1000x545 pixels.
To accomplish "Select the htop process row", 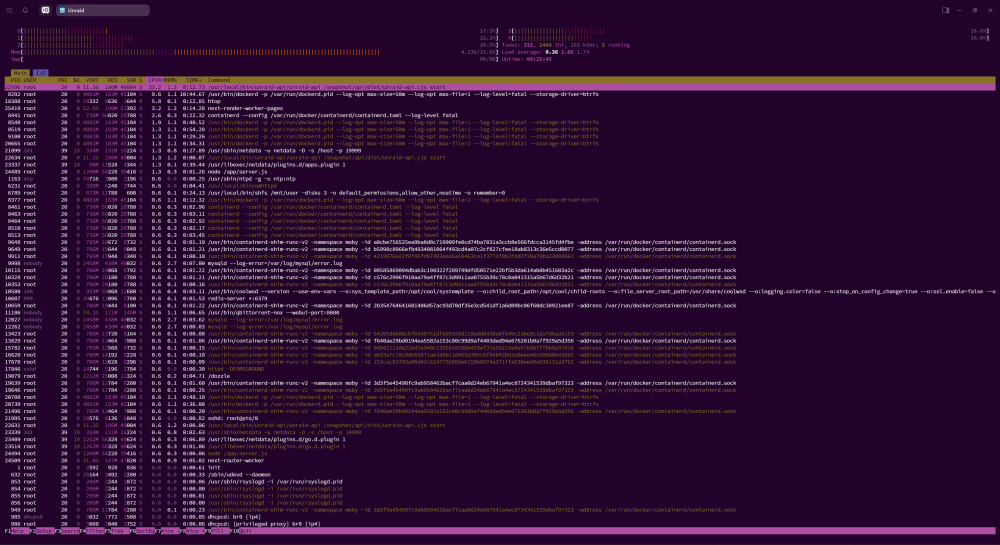I will pos(500,101).
